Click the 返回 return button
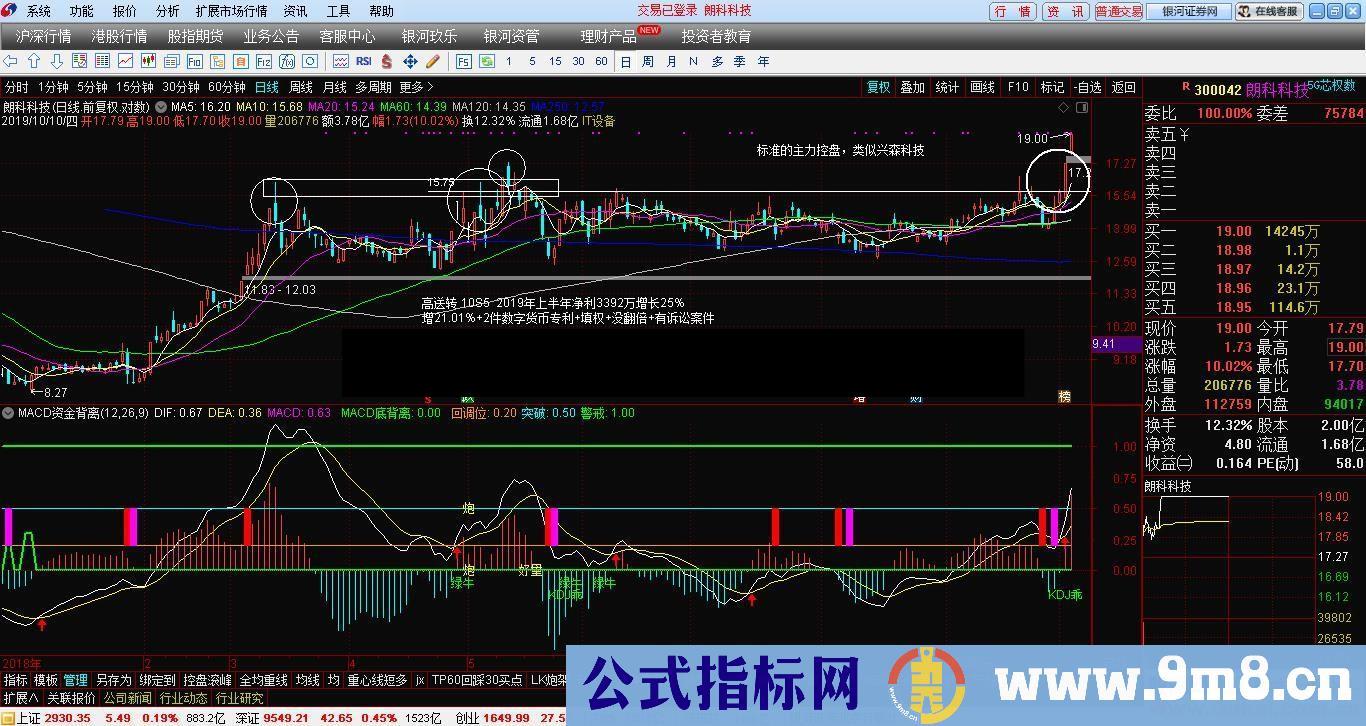Viewport: 1366px width, 726px height. (1124, 87)
